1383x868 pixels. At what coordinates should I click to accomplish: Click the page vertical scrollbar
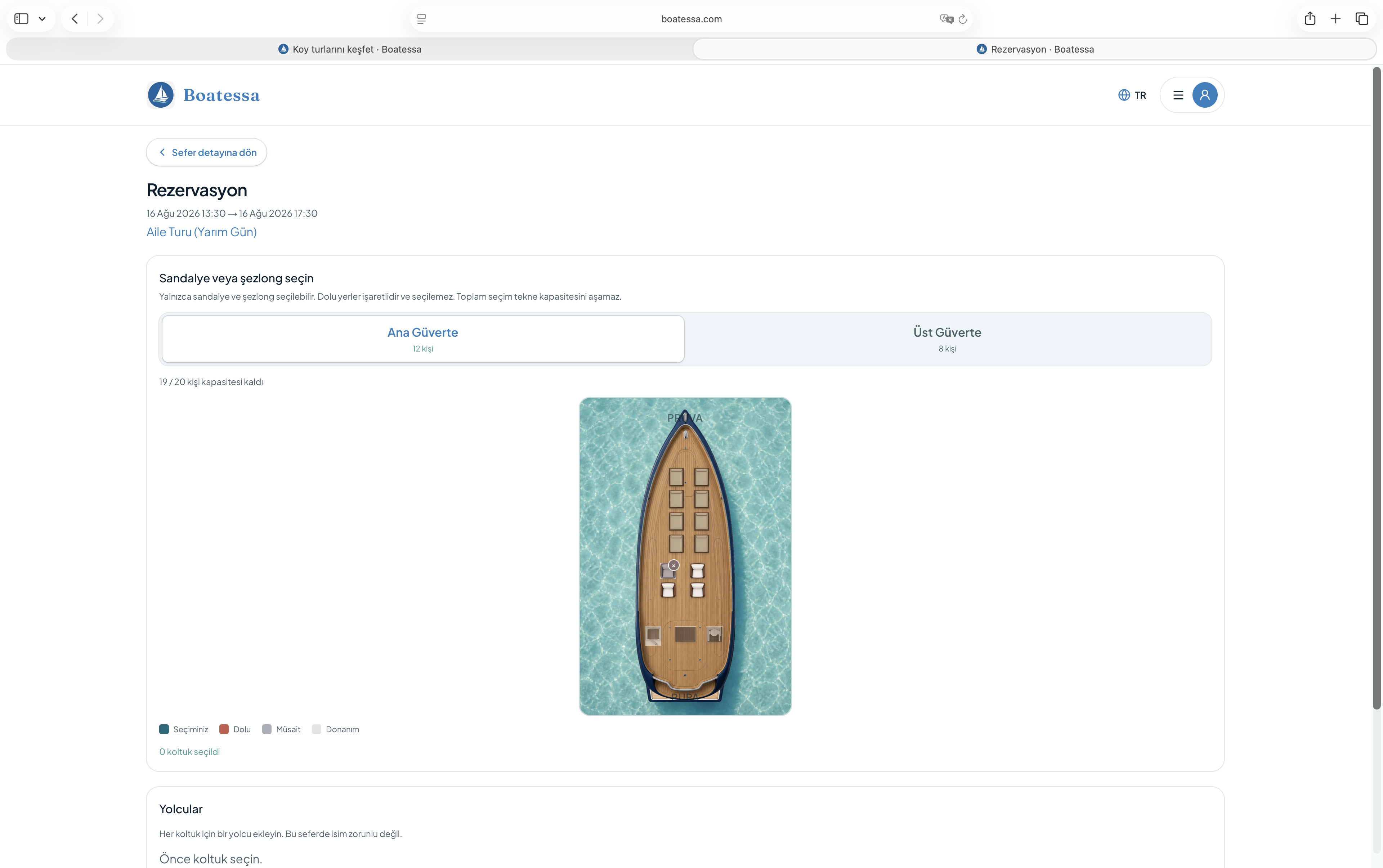point(1377,388)
